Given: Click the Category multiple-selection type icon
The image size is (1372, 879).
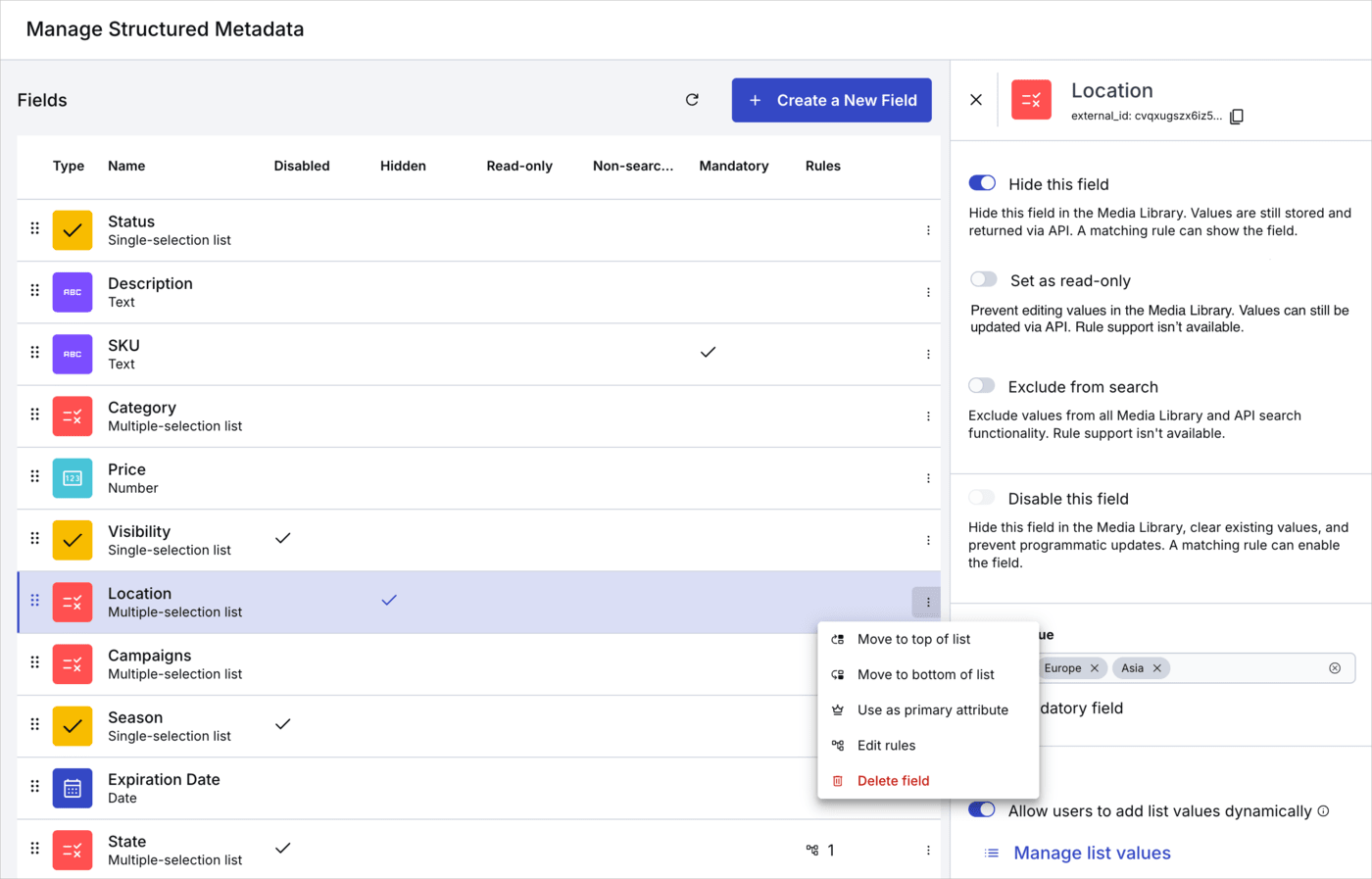Looking at the screenshot, I should [73, 416].
